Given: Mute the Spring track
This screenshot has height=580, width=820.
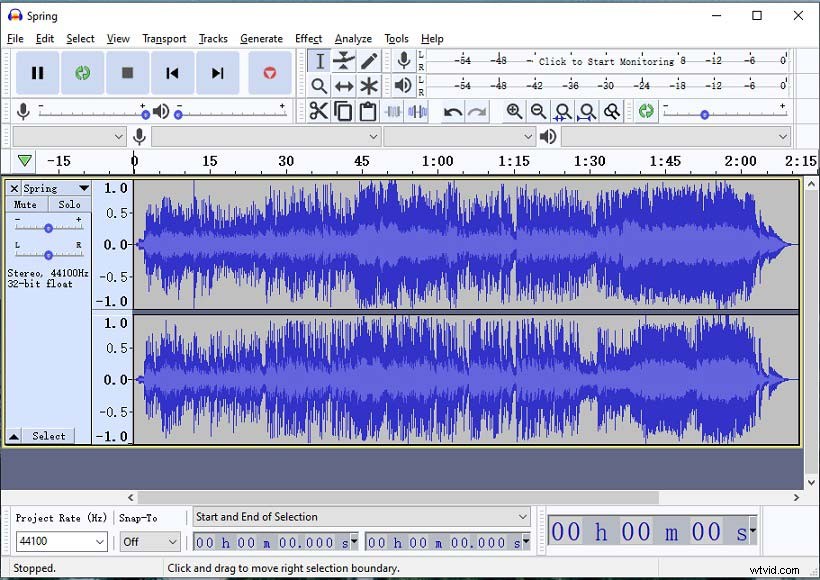Looking at the screenshot, I should click(24, 204).
